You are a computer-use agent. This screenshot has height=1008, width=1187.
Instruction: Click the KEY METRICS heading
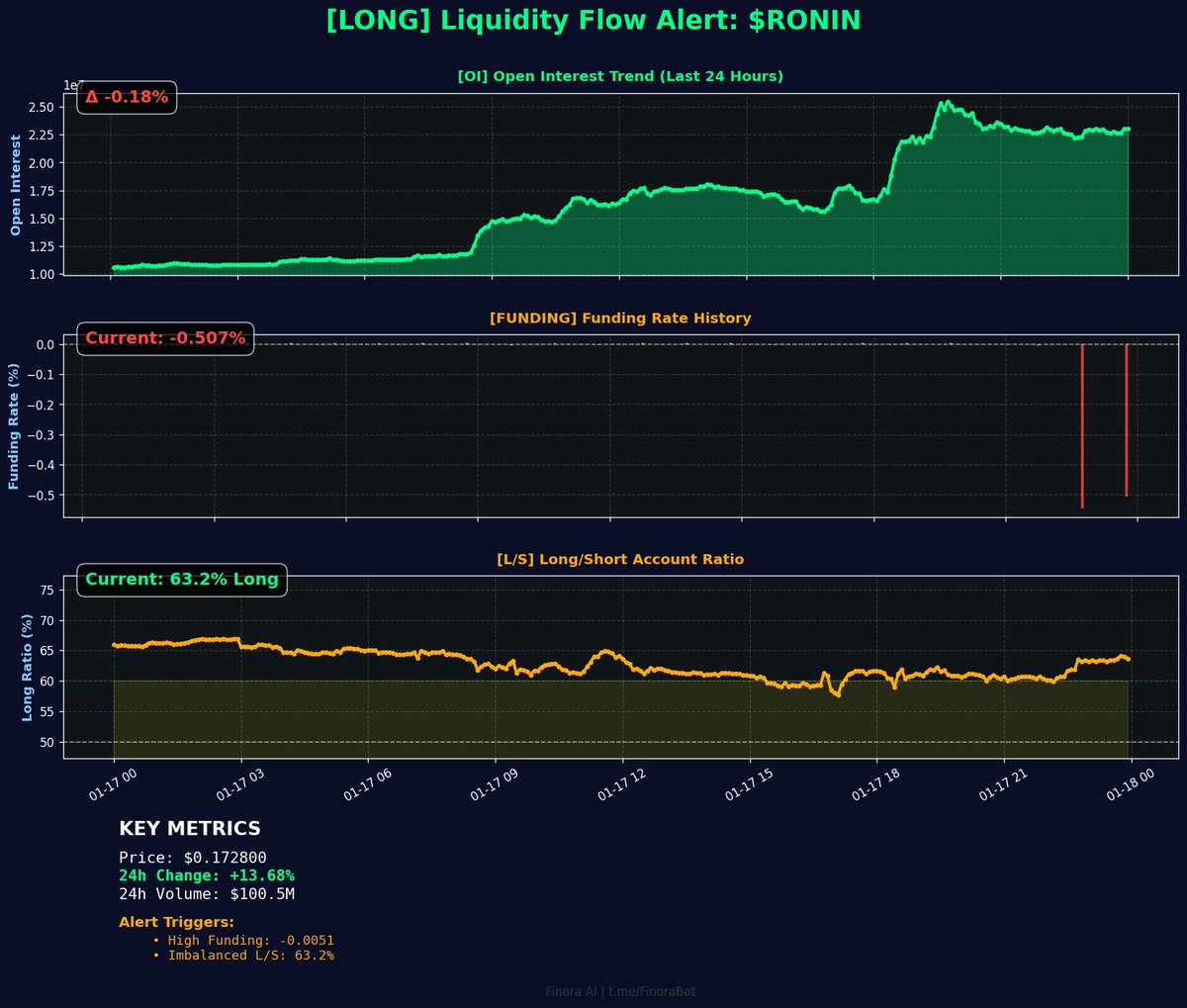pyautogui.click(x=190, y=829)
